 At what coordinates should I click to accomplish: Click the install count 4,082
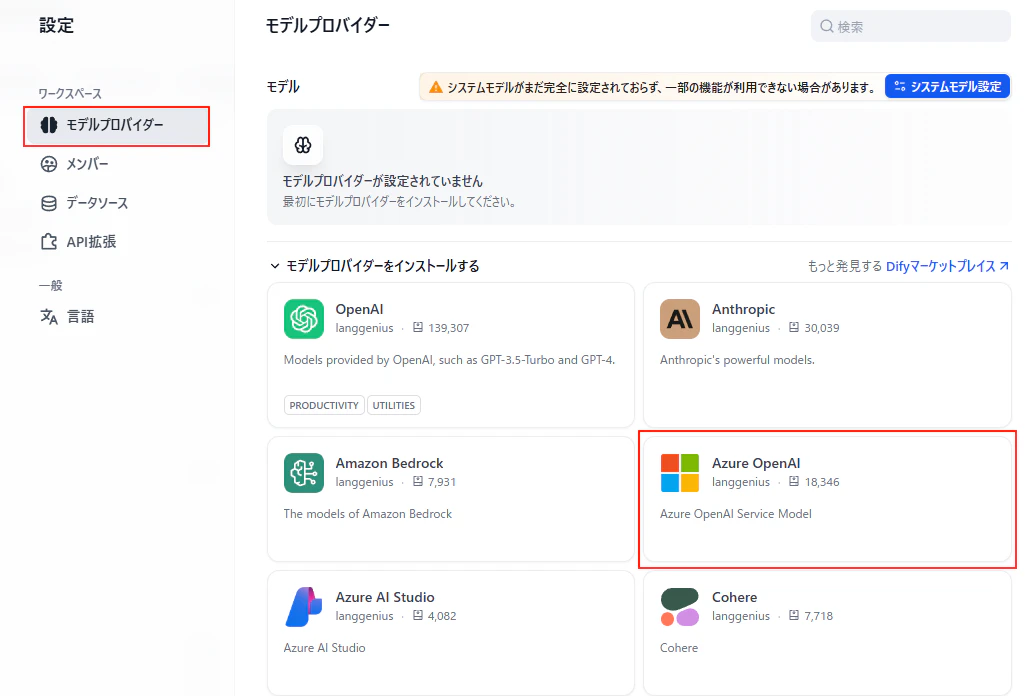point(442,616)
